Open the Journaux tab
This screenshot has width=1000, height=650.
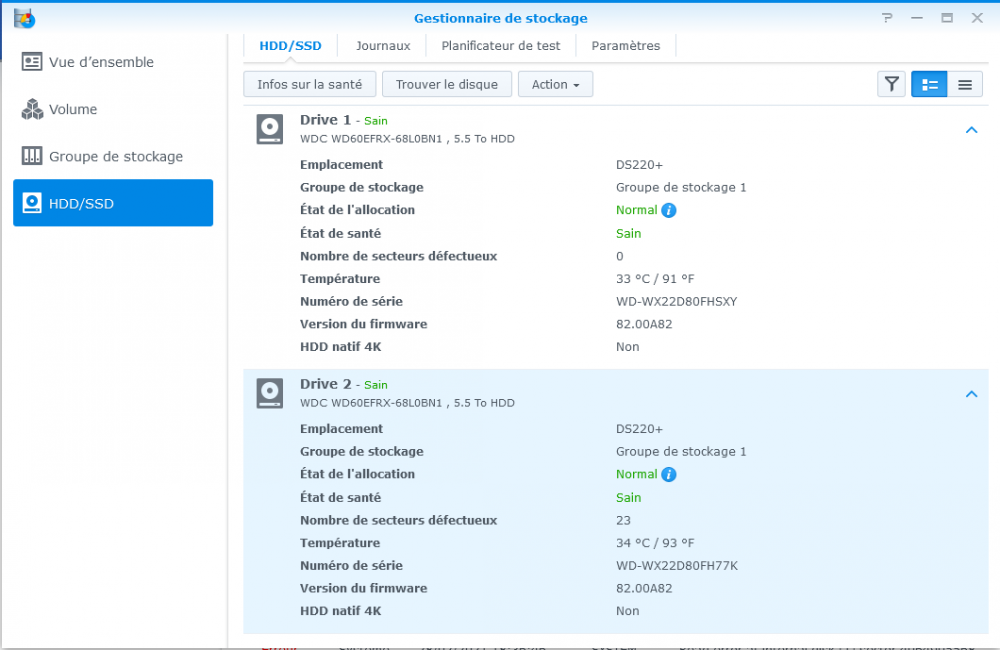pos(383,45)
